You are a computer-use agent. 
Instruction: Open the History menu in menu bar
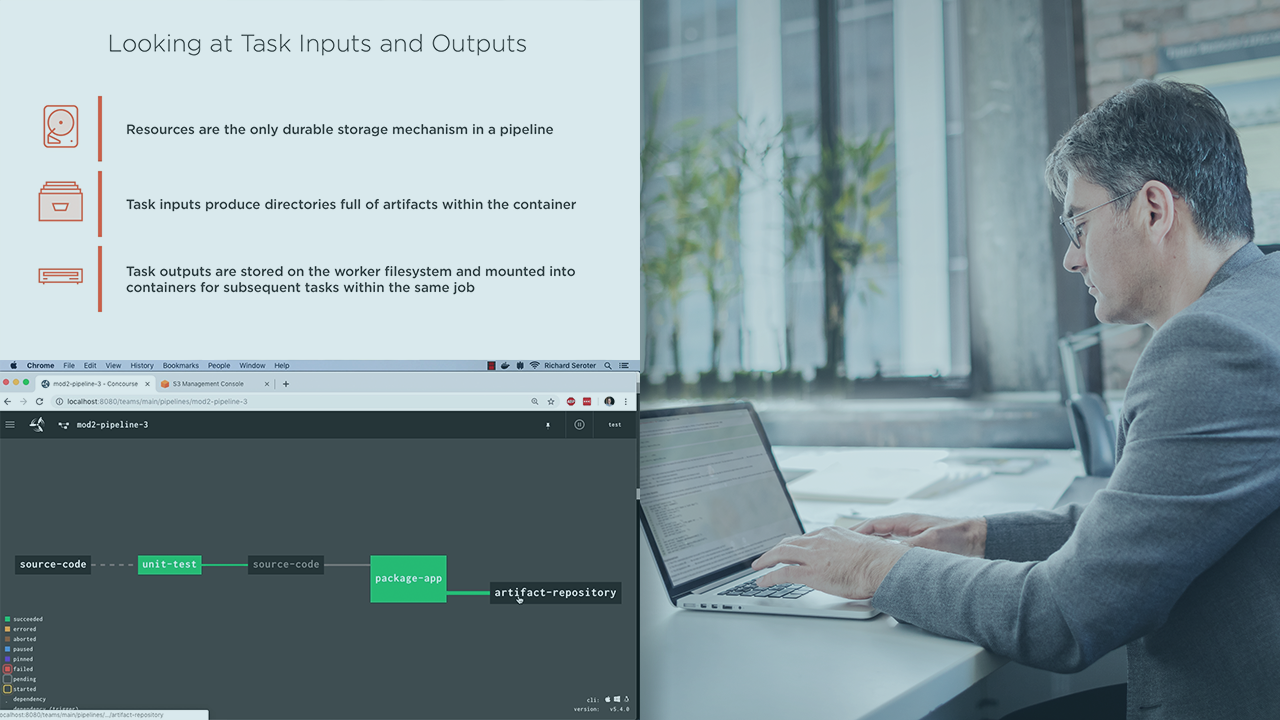pos(142,366)
